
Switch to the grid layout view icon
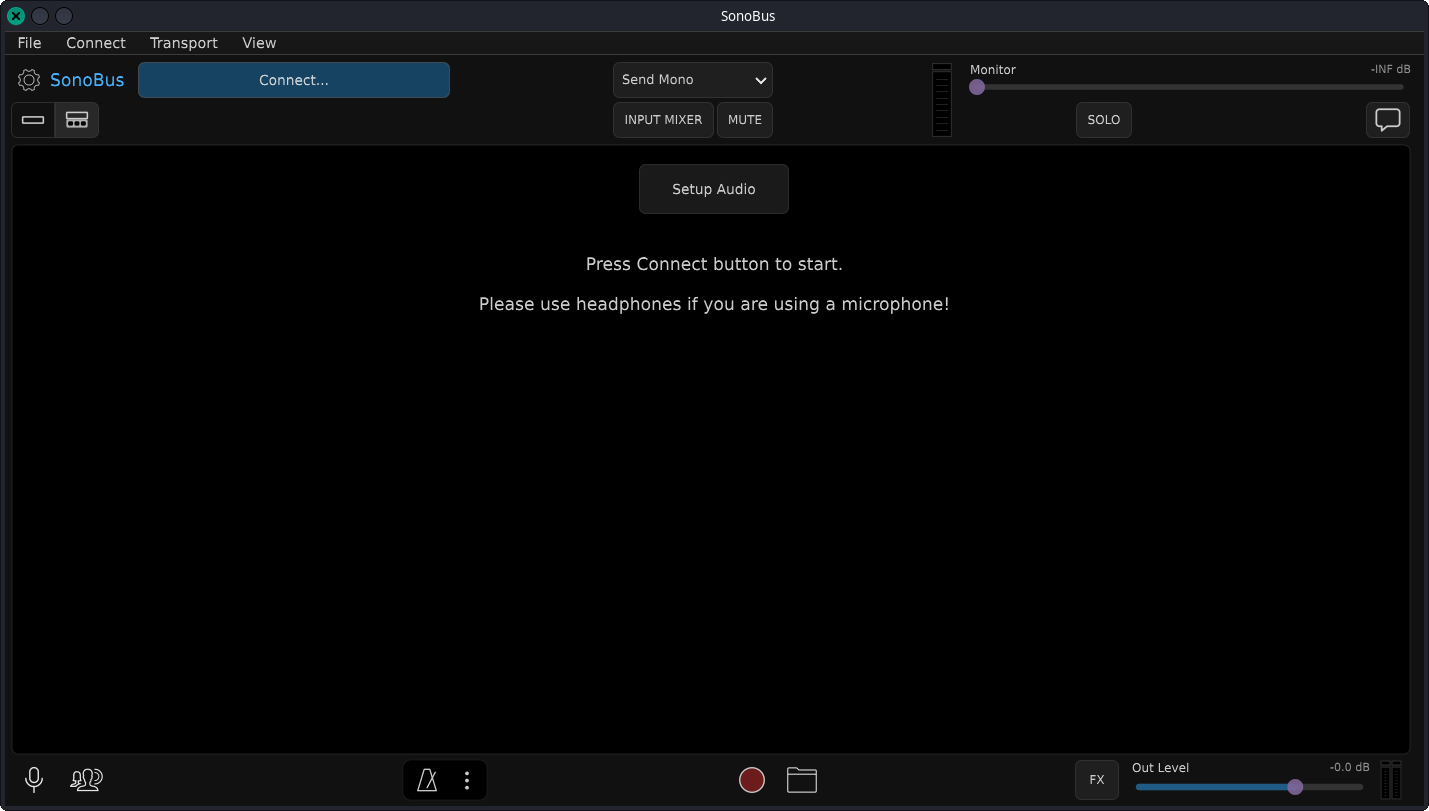(x=77, y=120)
